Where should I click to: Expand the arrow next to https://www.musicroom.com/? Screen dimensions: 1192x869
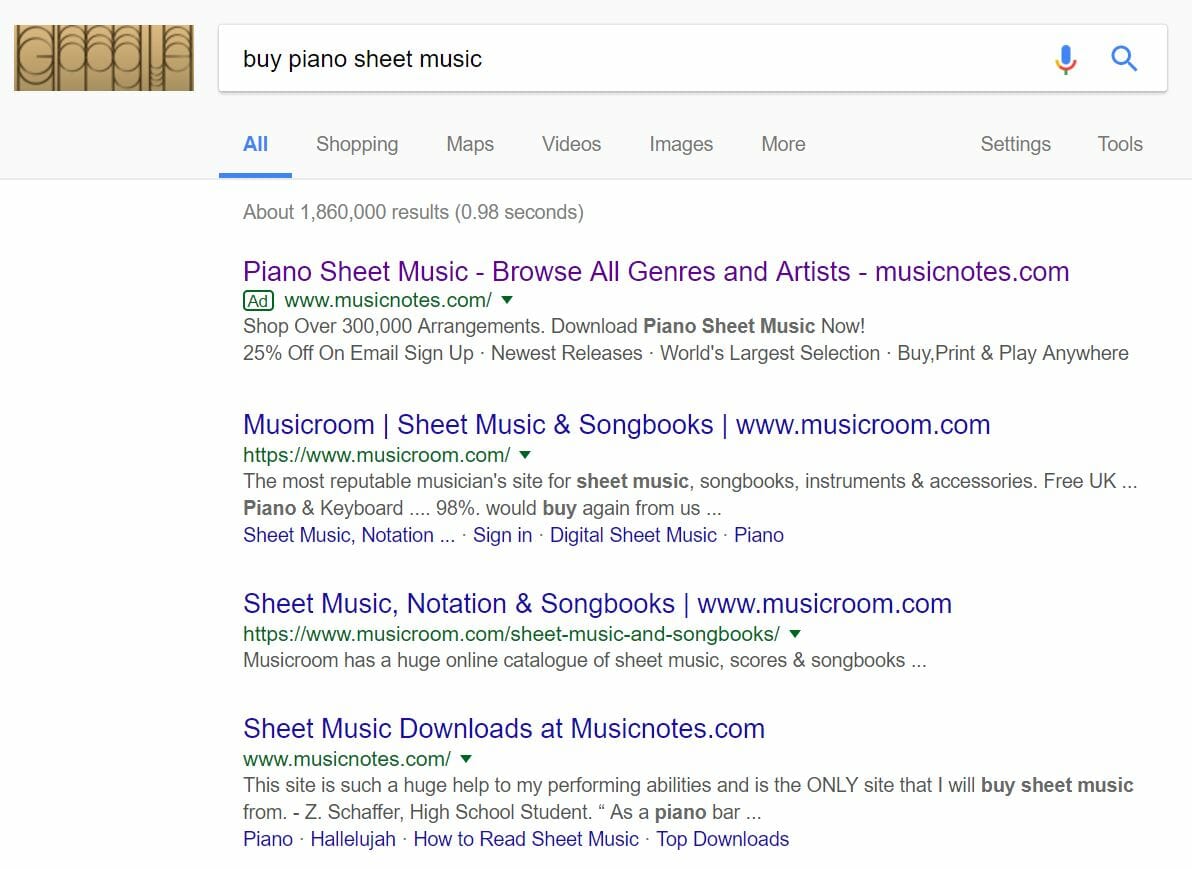(x=525, y=455)
